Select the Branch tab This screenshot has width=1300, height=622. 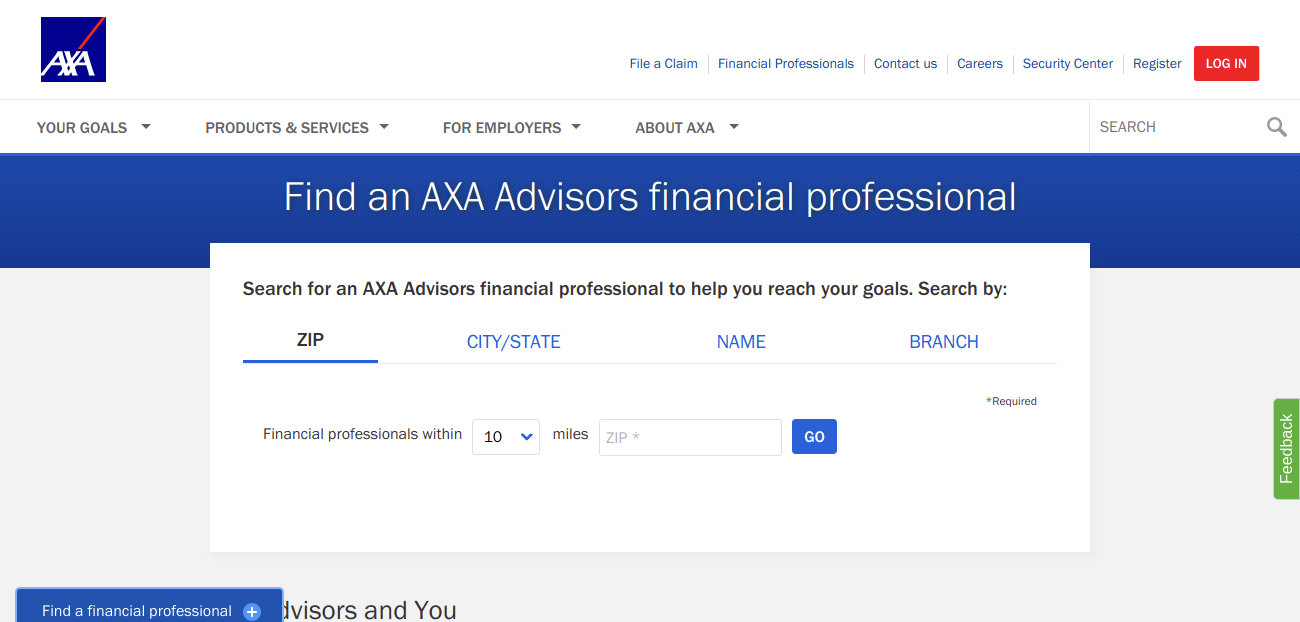point(944,342)
